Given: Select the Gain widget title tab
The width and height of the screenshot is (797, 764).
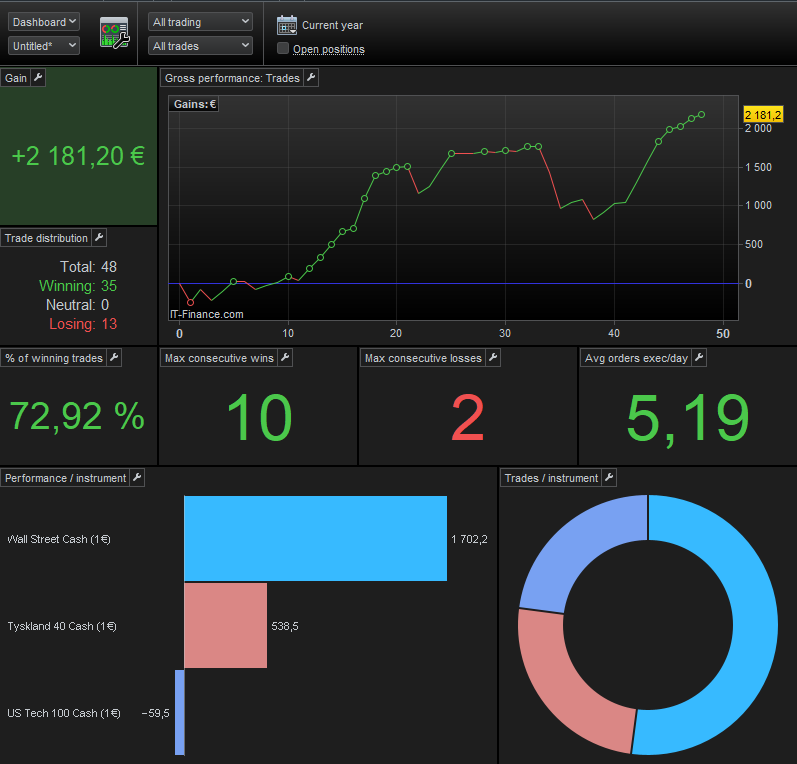Looking at the screenshot, I should click(x=16, y=78).
